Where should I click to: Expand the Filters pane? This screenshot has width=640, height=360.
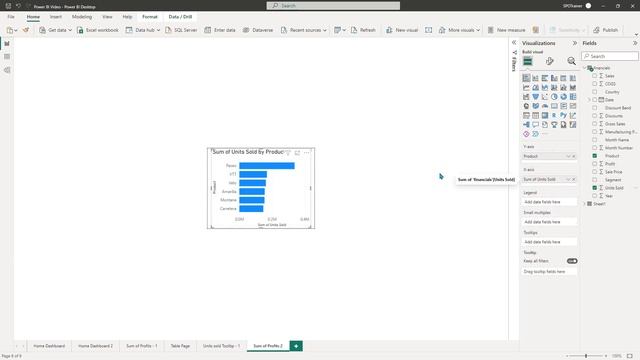[514, 43]
